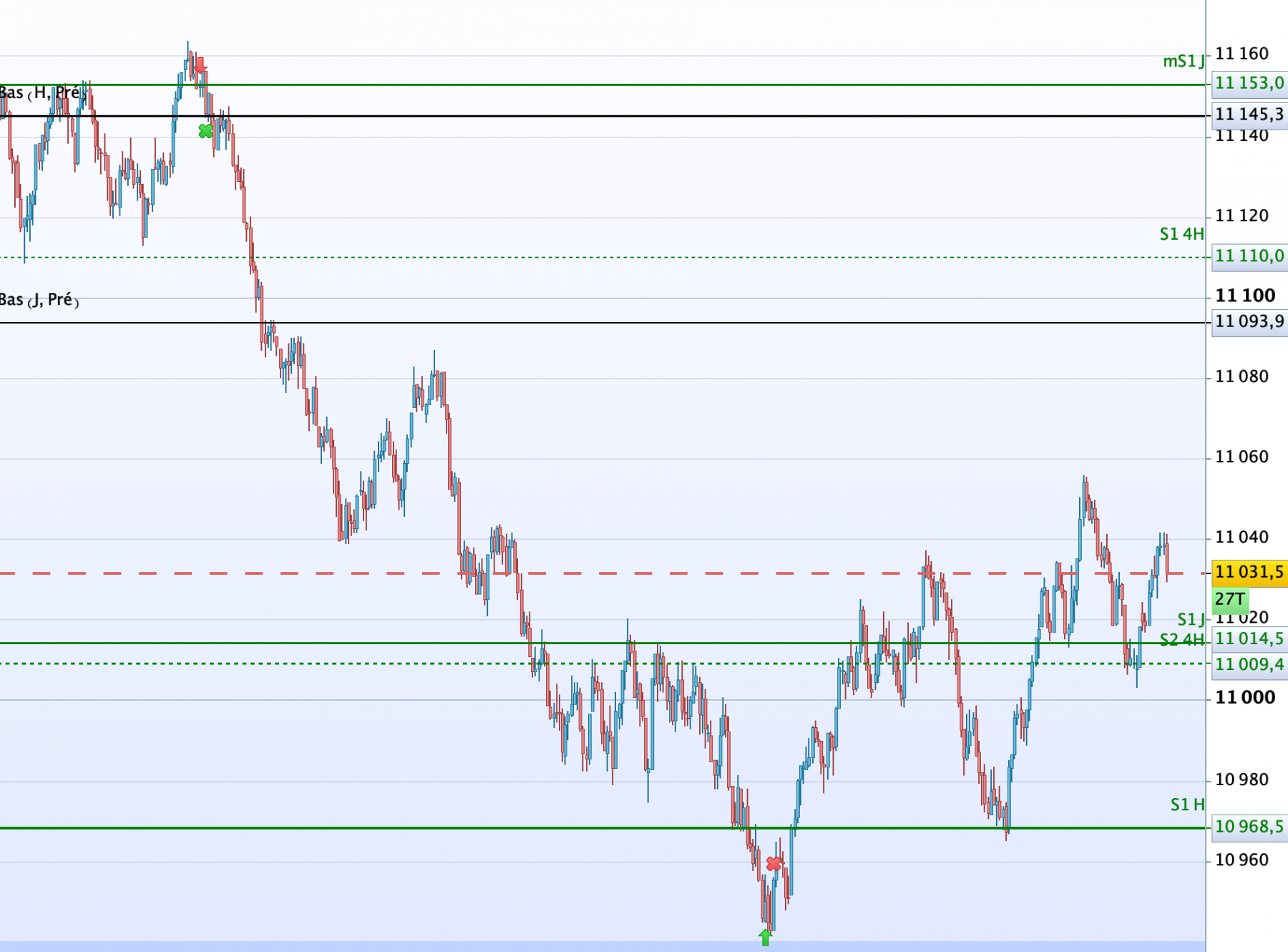
Task: Click the green up-arrow buy marker
Action: [766, 937]
